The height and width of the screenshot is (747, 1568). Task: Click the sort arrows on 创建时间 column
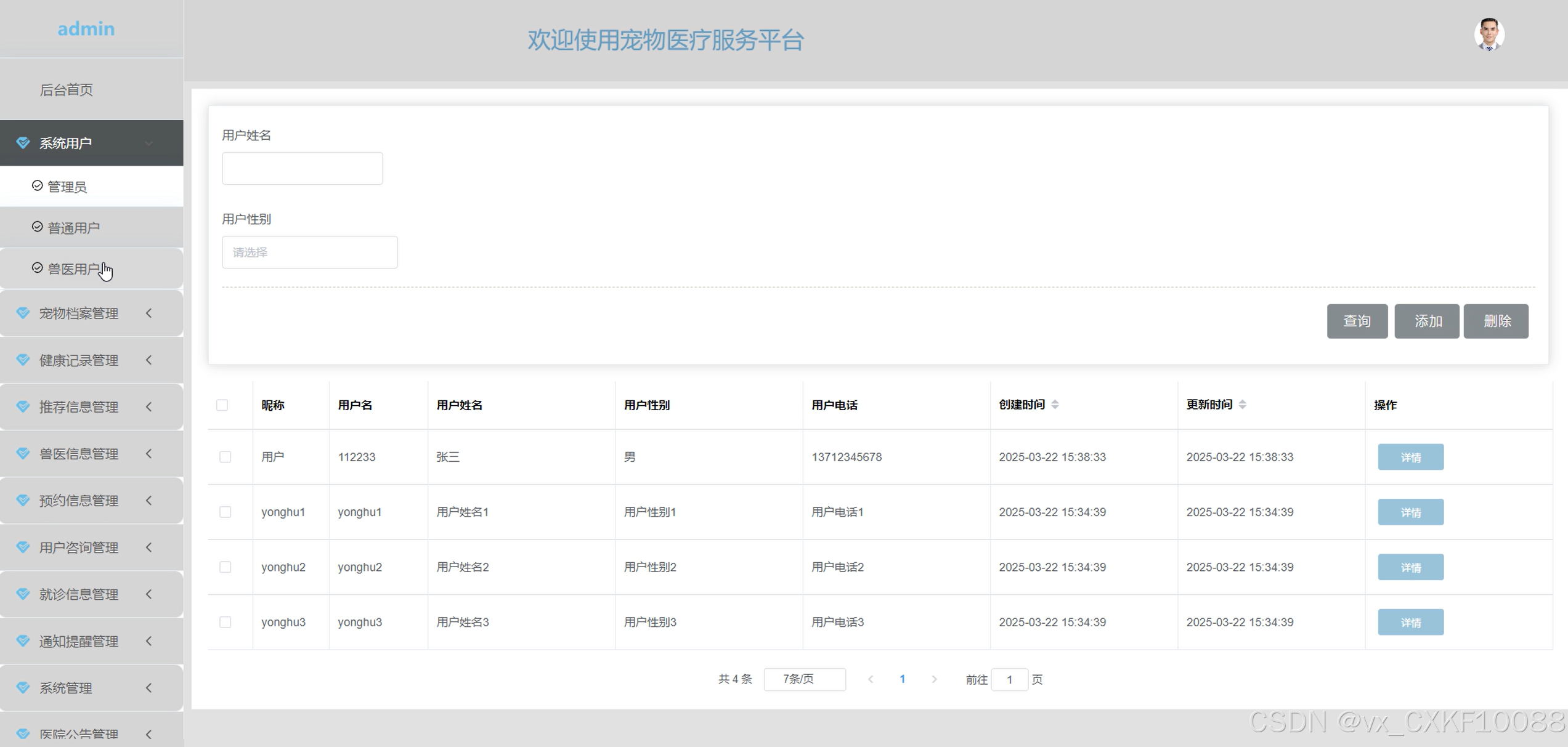point(1055,405)
